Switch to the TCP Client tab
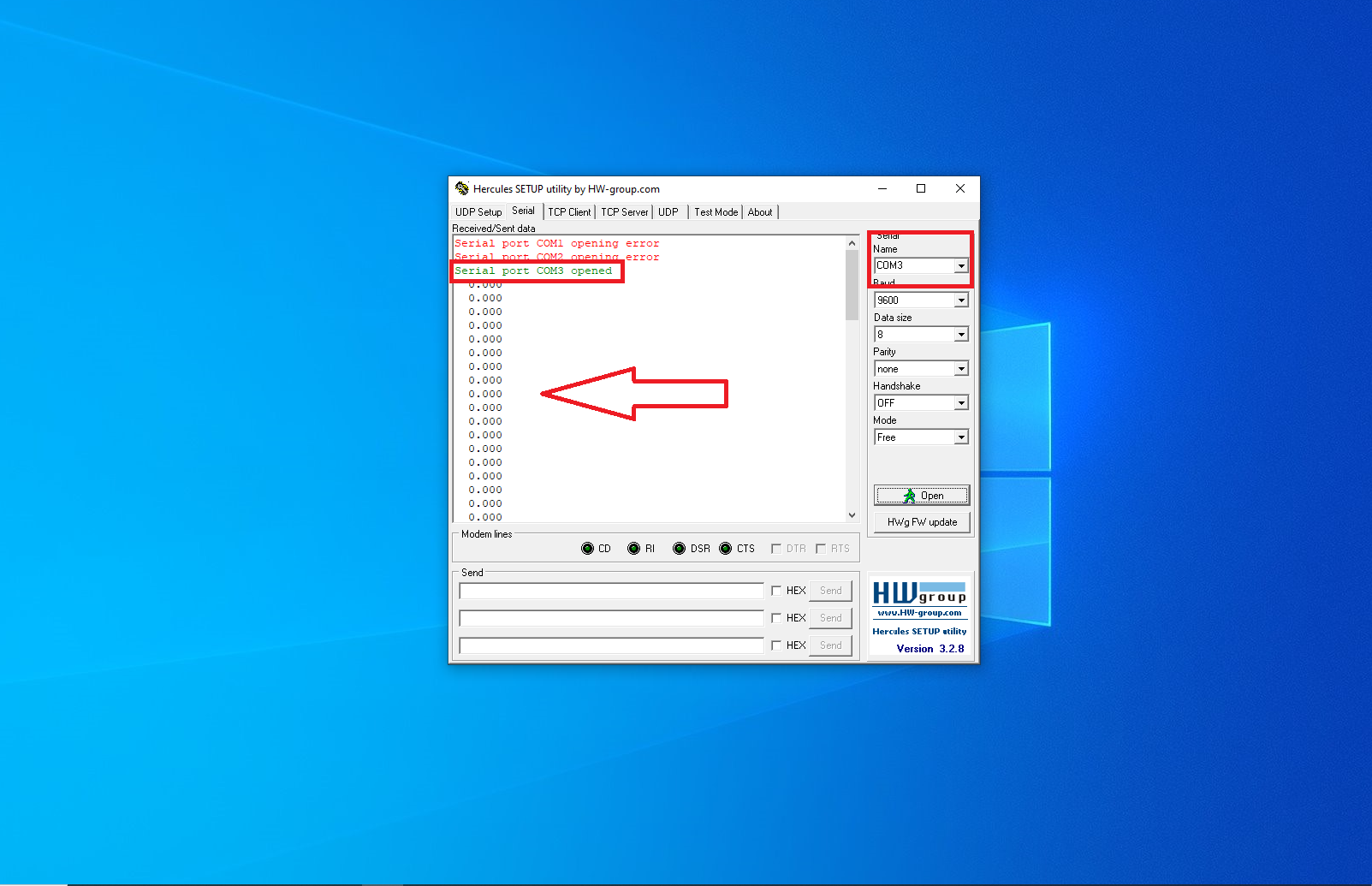The image size is (1372, 886). 569,212
